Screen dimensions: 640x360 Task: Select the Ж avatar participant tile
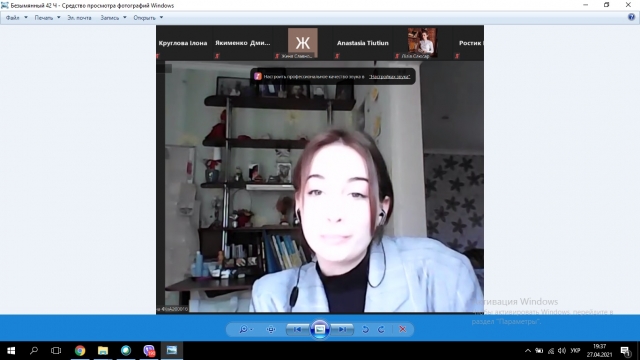[x=302, y=43]
